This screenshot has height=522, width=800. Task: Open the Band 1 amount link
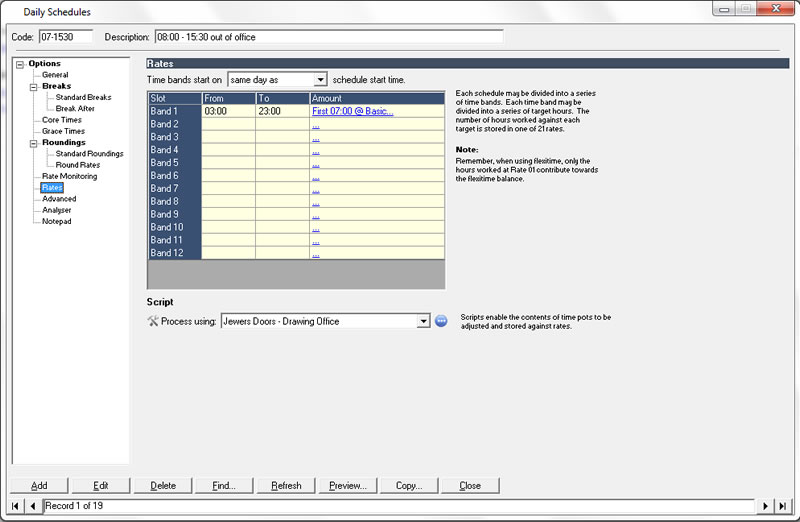click(x=352, y=111)
